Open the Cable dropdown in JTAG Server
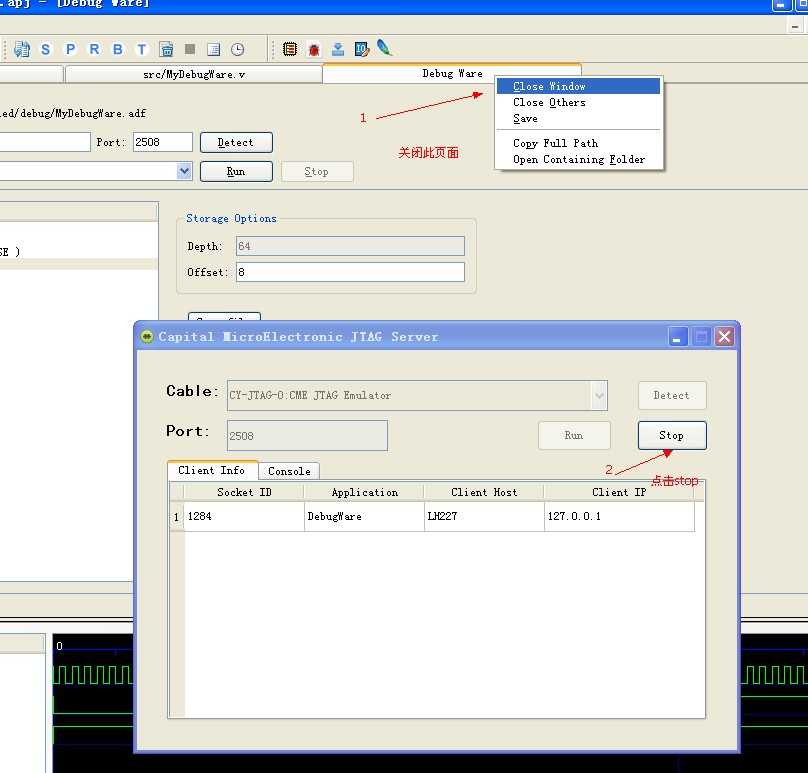Screen dimensions: 808x773 click(x=599, y=395)
